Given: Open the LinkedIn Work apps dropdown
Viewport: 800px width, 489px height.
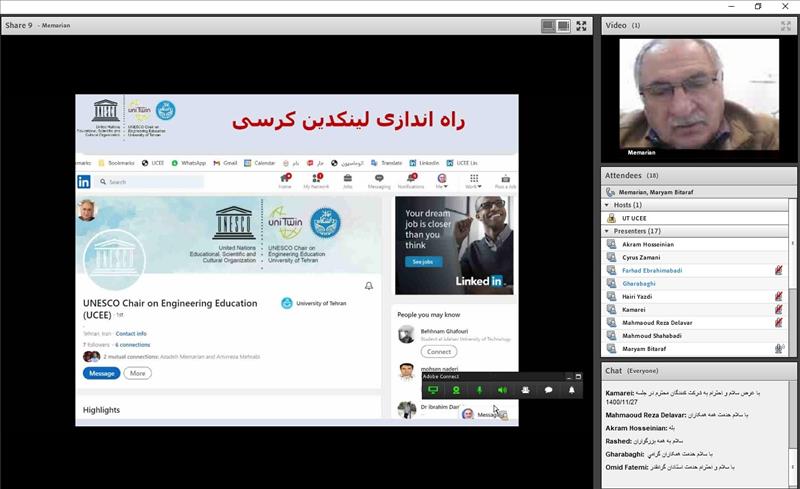Looking at the screenshot, I should click(x=473, y=181).
